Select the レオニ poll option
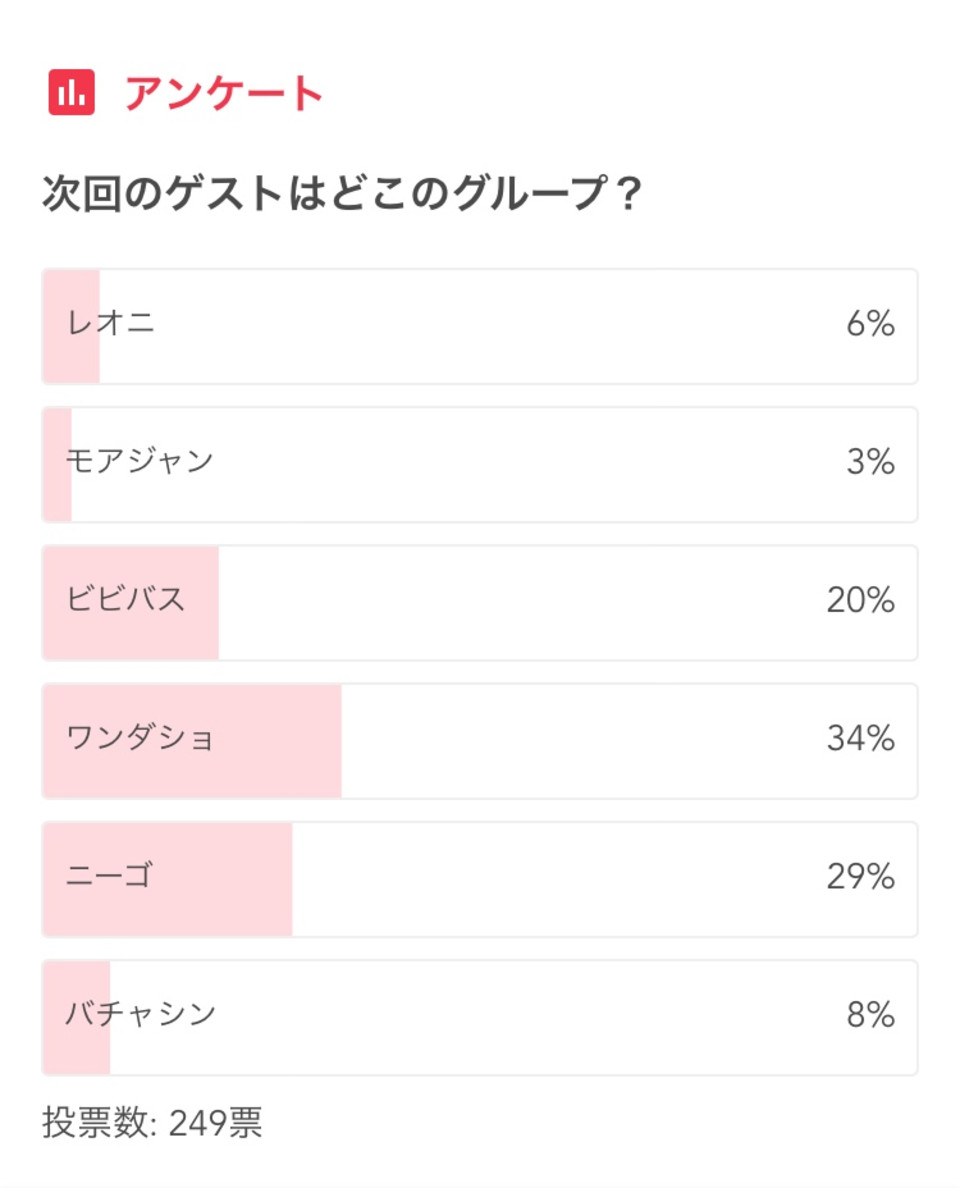This screenshot has width=960, height=1188. (x=480, y=326)
